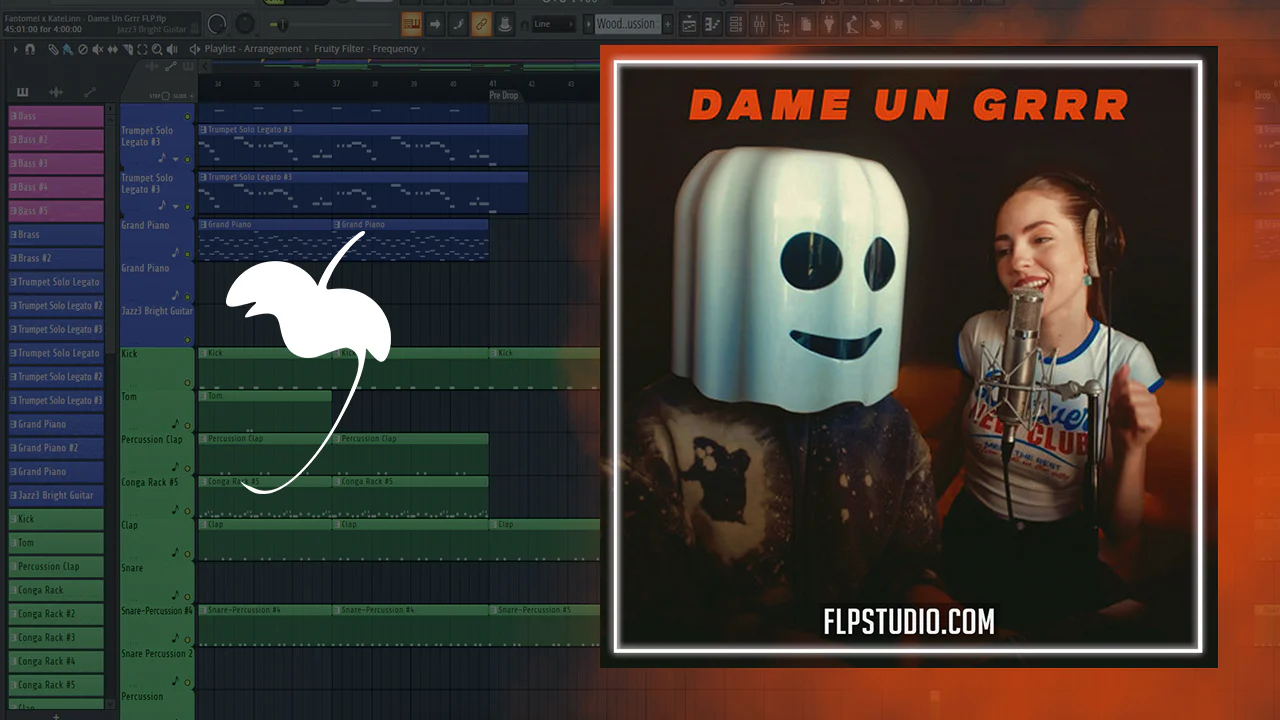Select the Draw pencil tool

click(x=53, y=49)
